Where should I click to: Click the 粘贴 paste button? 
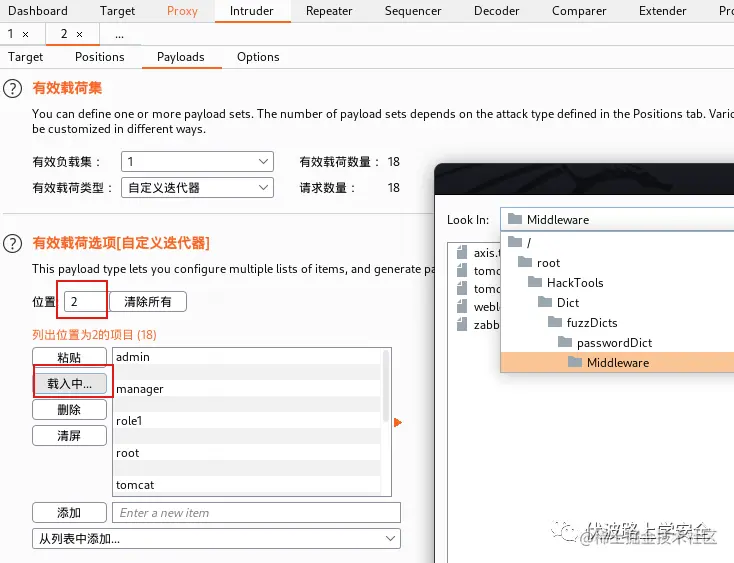click(x=69, y=357)
